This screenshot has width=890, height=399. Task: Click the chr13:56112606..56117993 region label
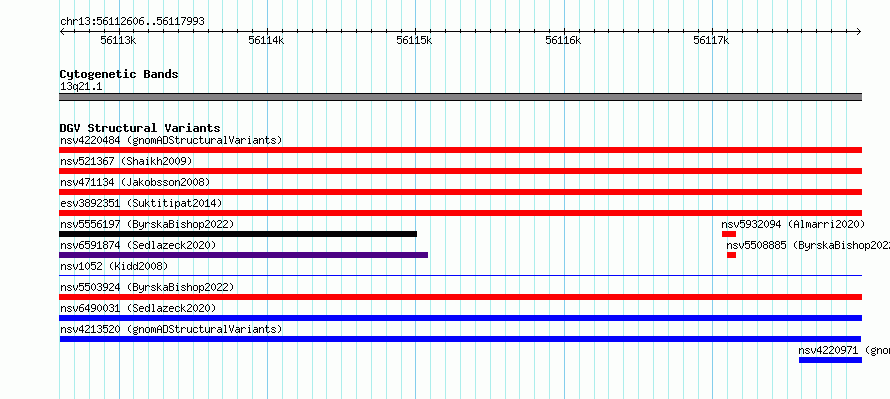click(132, 22)
